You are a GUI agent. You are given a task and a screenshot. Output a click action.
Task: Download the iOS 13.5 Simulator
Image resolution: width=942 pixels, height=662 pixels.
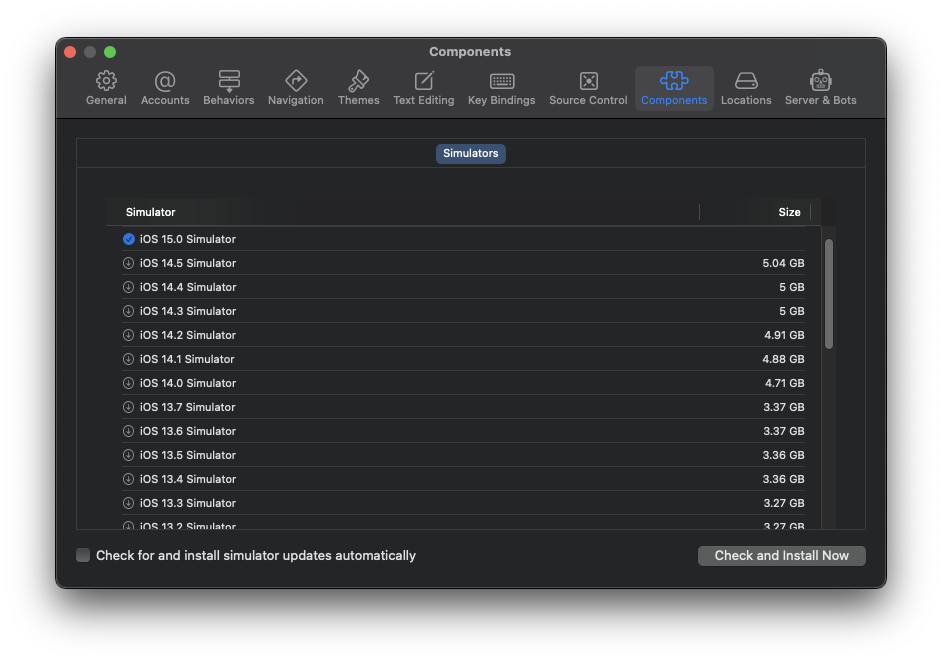pos(129,455)
